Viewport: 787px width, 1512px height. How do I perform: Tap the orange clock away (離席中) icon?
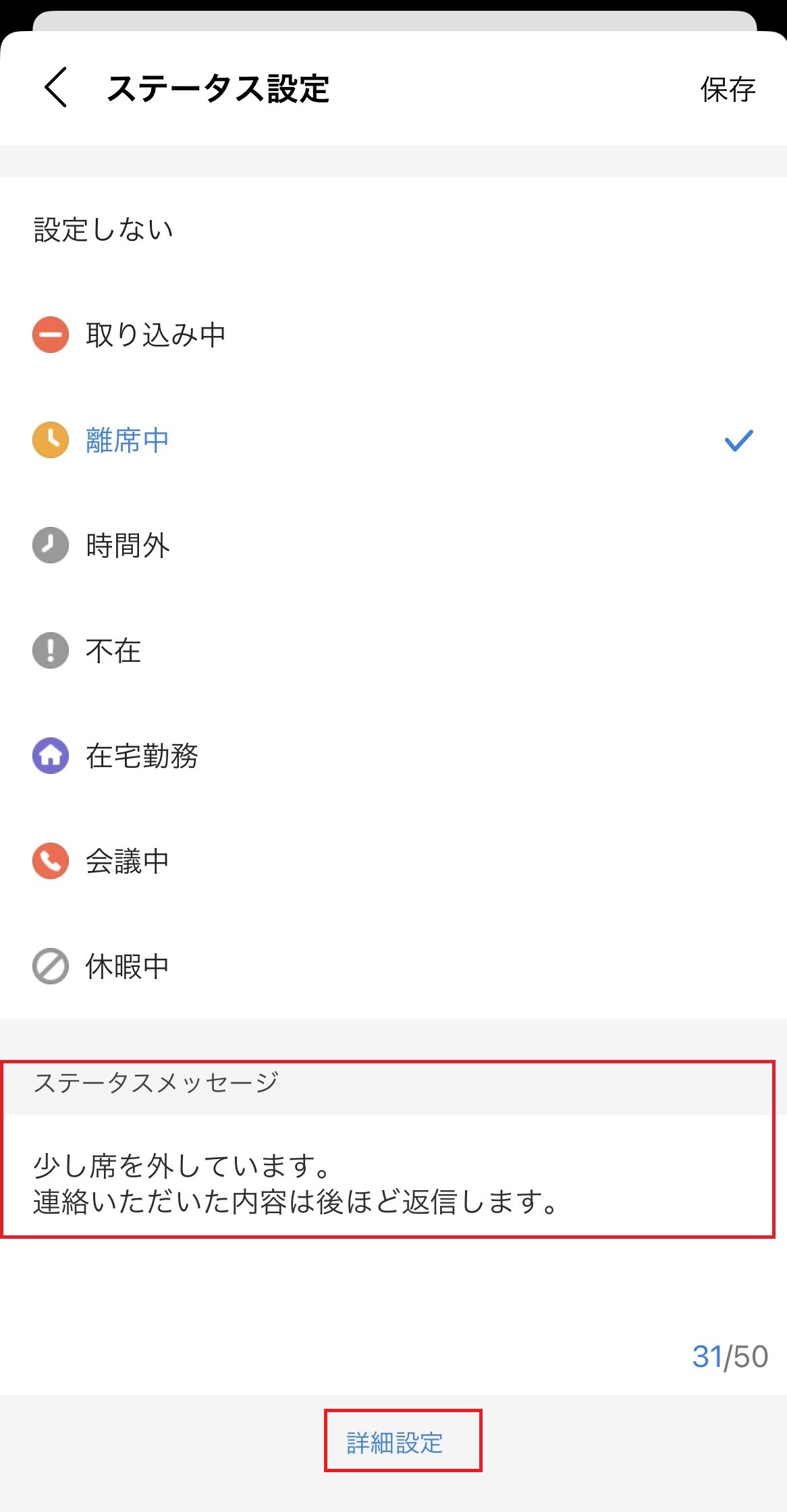[51, 440]
